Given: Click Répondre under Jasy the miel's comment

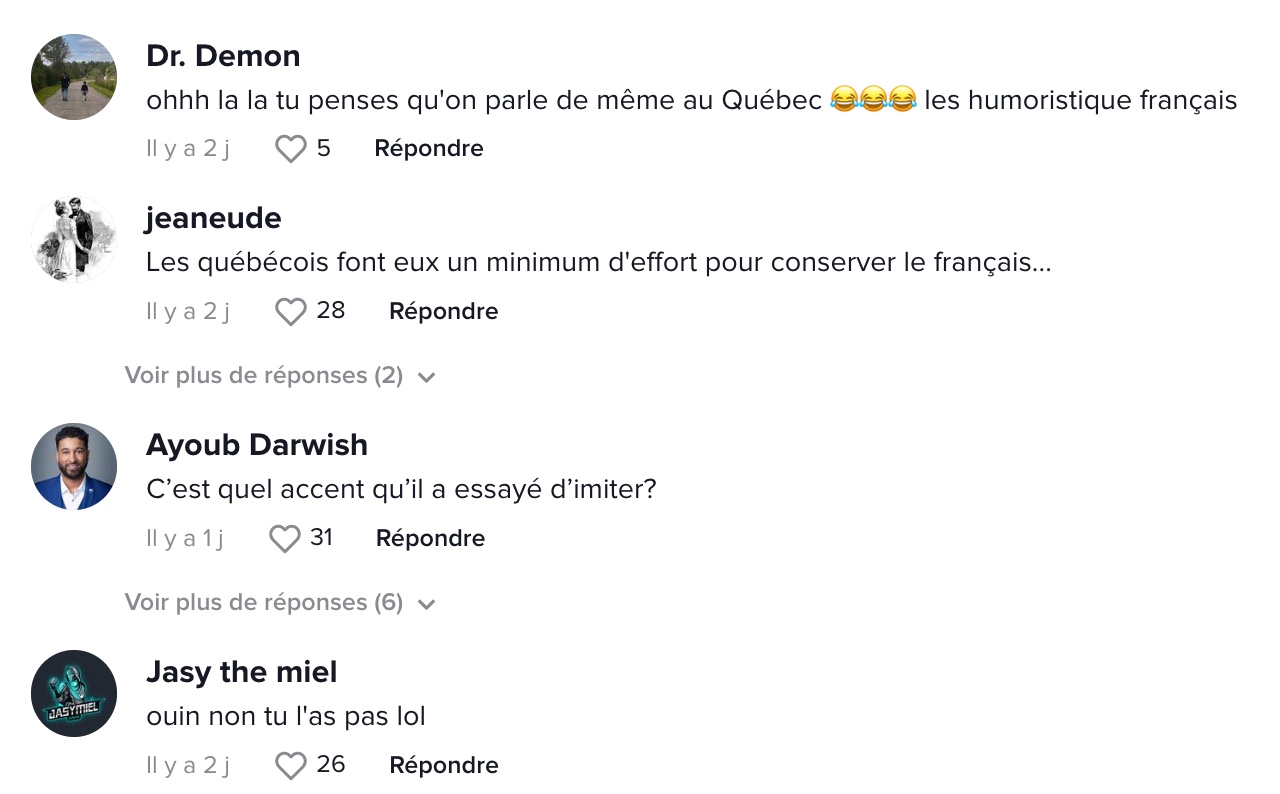Looking at the screenshot, I should 444,766.
